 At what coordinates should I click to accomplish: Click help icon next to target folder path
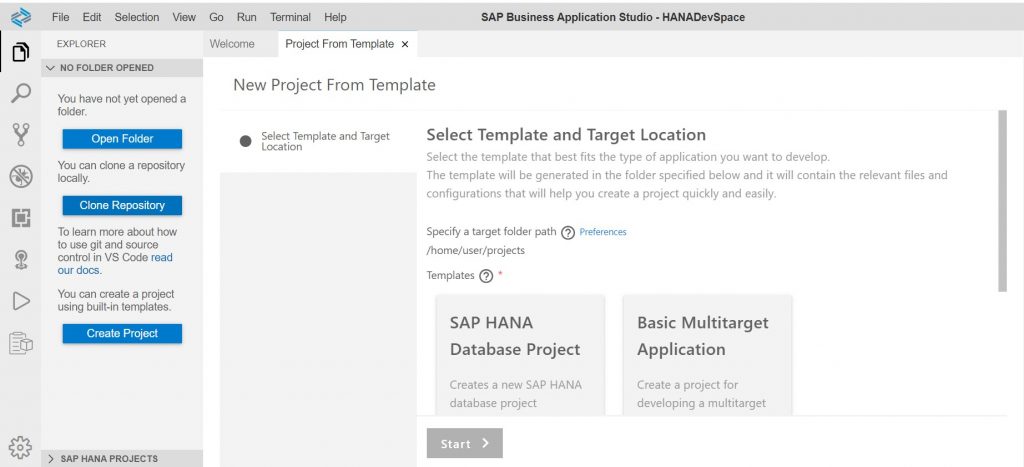pos(568,233)
